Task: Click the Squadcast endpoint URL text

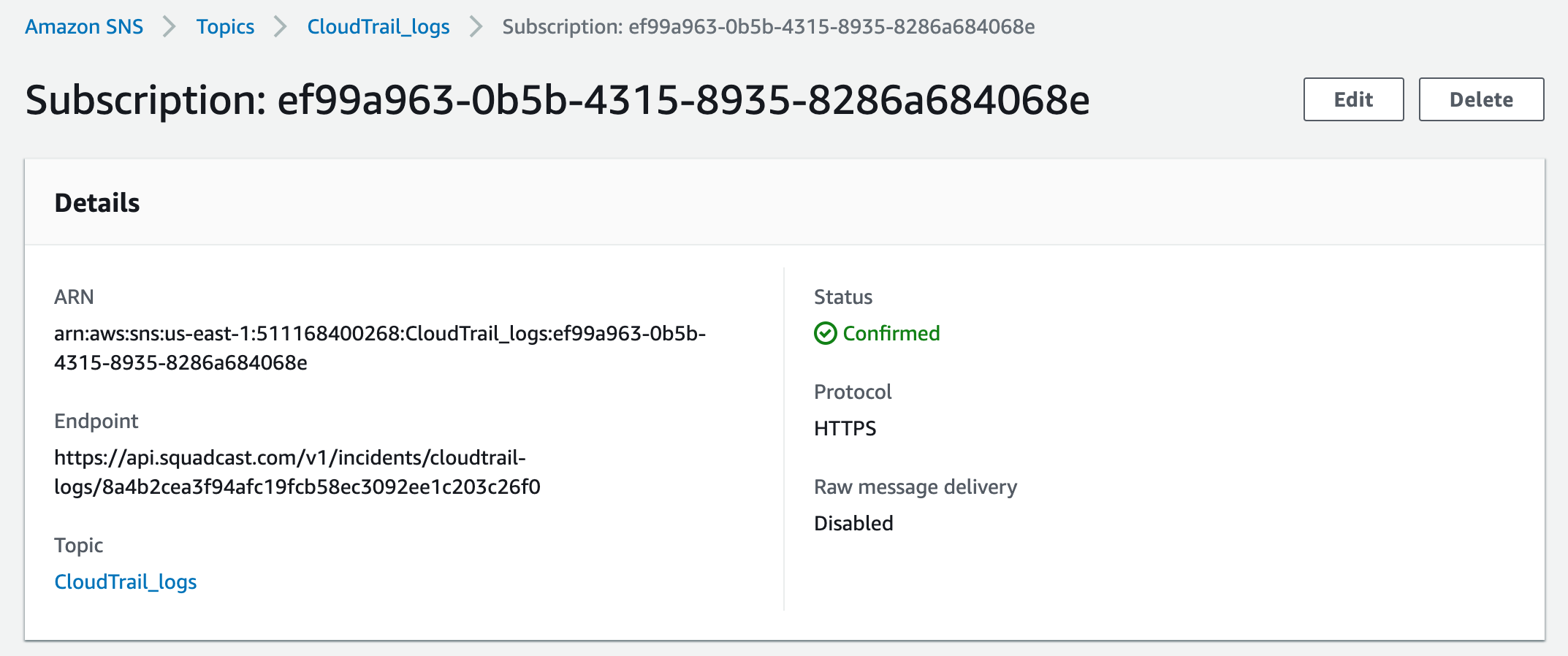Action: click(x=297, y=472)
